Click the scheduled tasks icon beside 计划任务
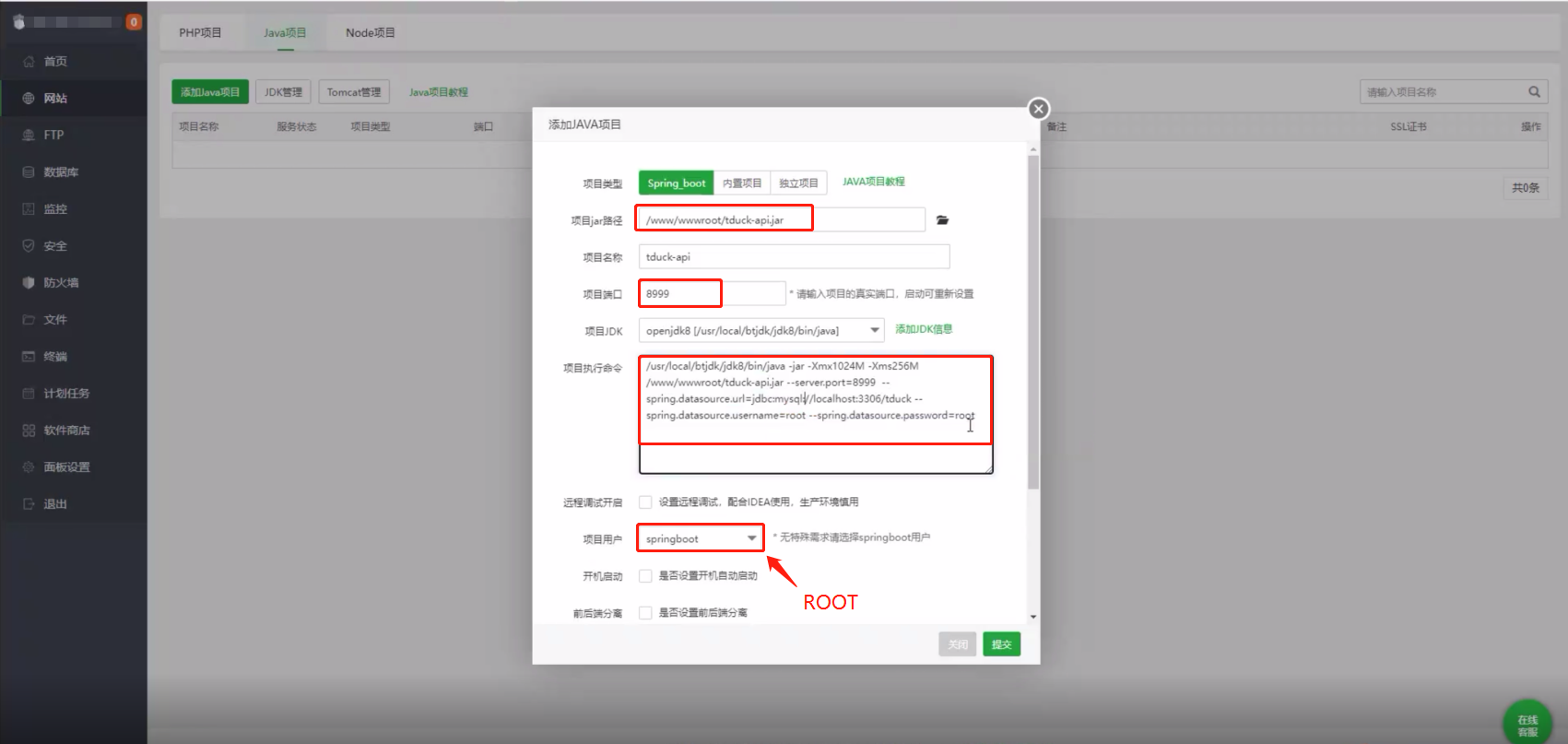 [29, 394]
